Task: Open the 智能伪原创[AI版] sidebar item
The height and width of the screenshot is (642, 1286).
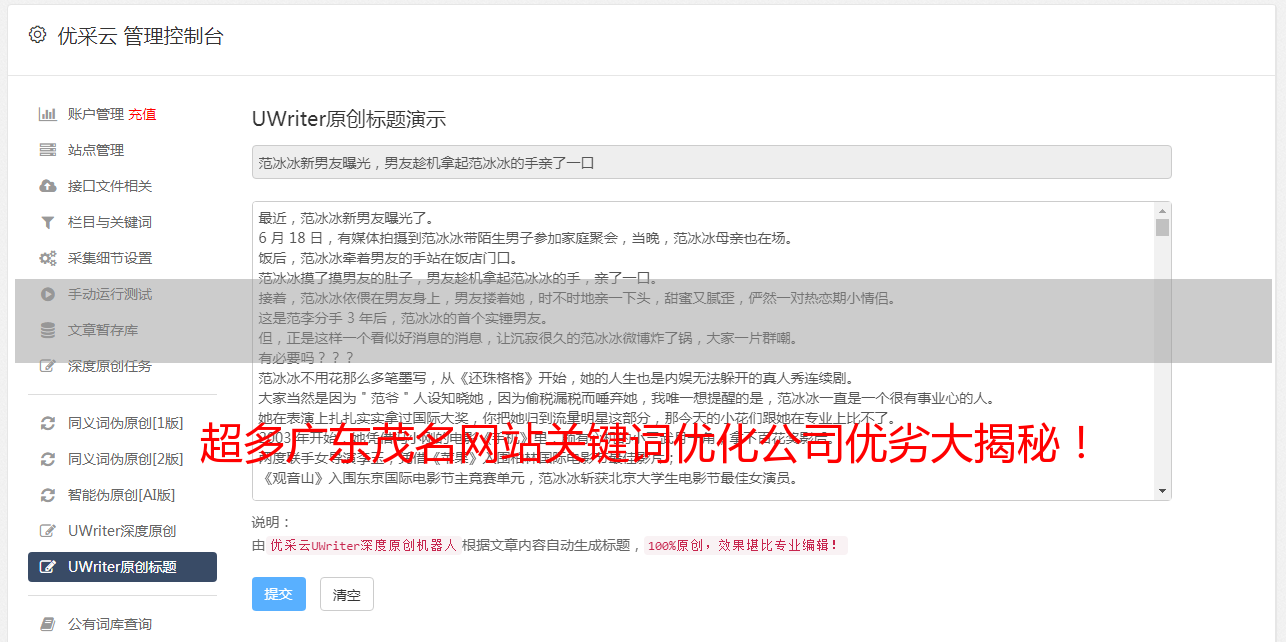Action: [122, 495]
